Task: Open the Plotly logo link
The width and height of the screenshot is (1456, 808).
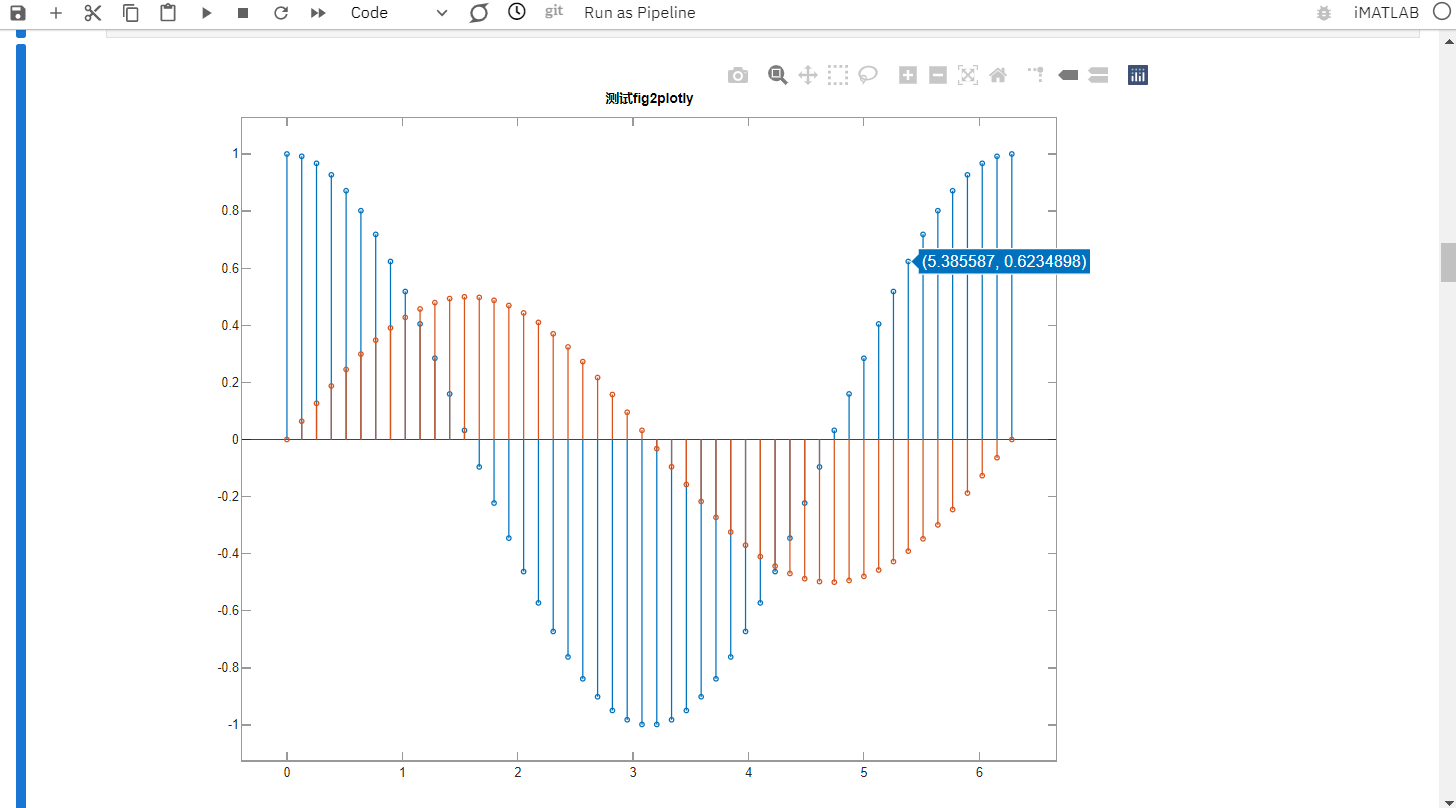Action: click(1138, 75)
